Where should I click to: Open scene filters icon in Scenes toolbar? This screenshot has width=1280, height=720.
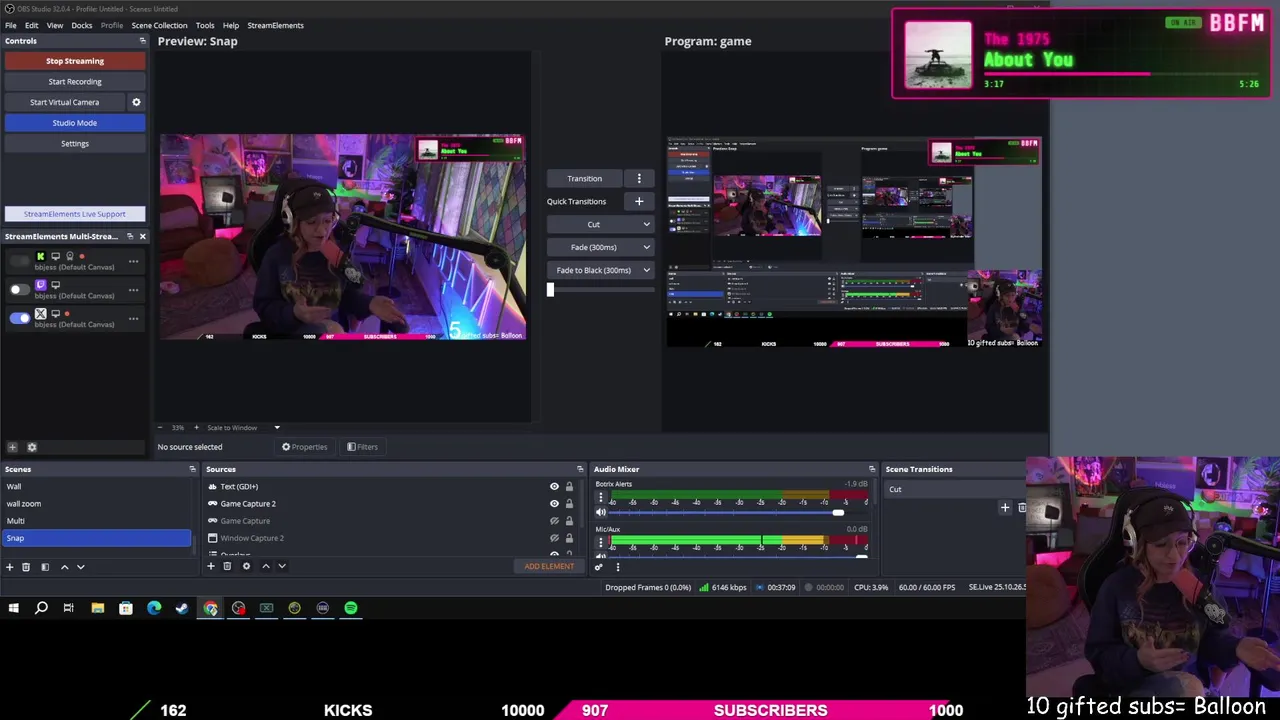click(x=44, y=567)
